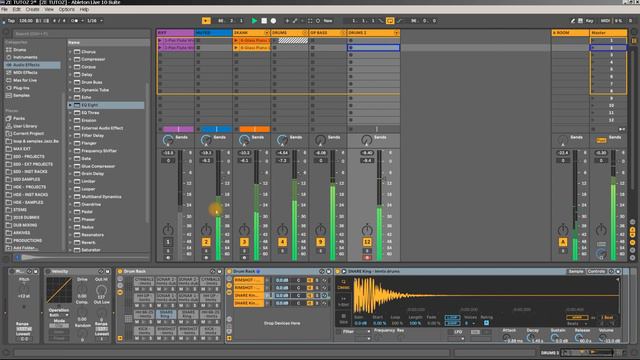Toggle track activator number 2
This screenshot has height=360, width=640.
[x=206, y=242]
